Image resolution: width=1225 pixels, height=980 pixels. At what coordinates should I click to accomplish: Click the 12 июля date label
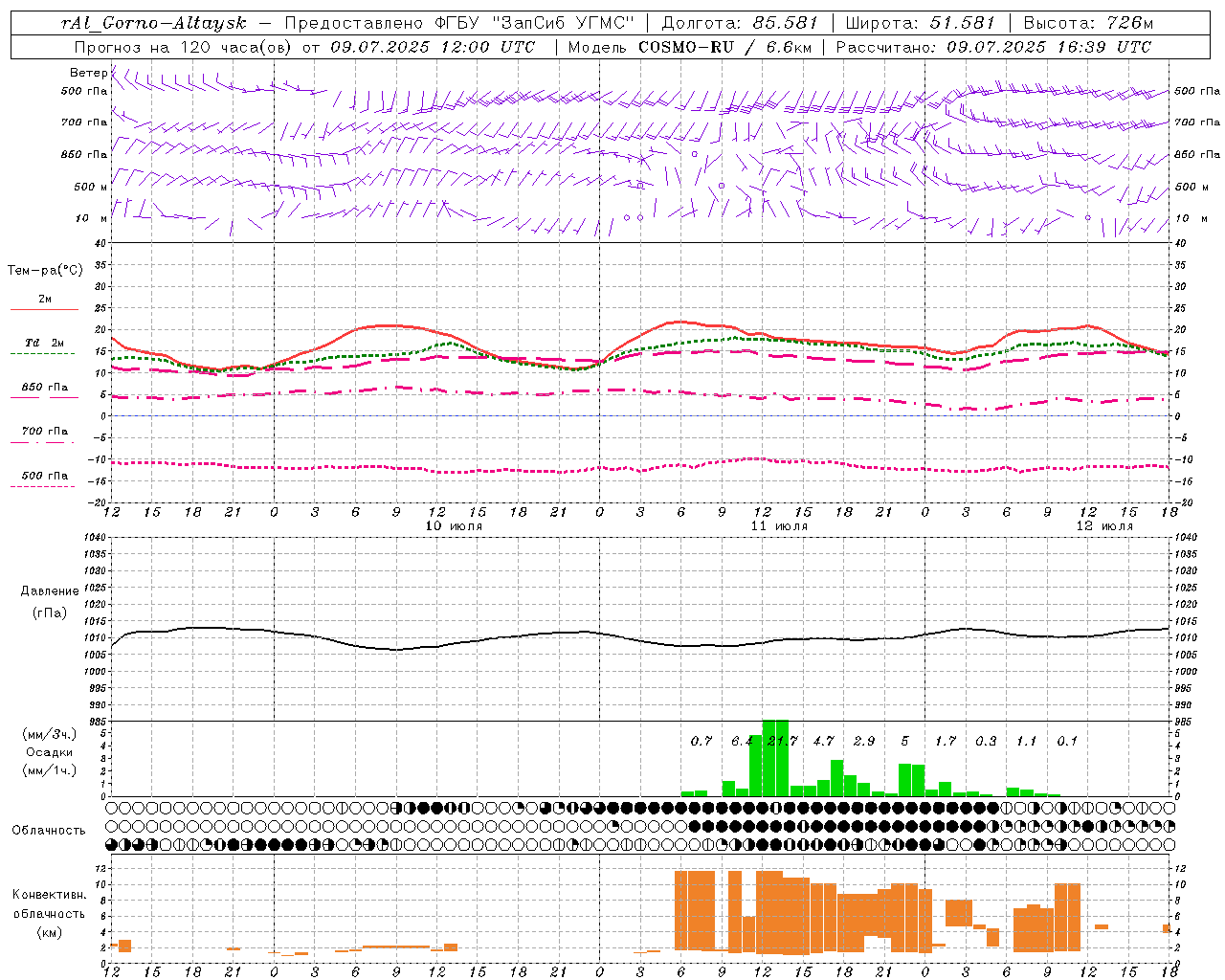[1103, 526]
